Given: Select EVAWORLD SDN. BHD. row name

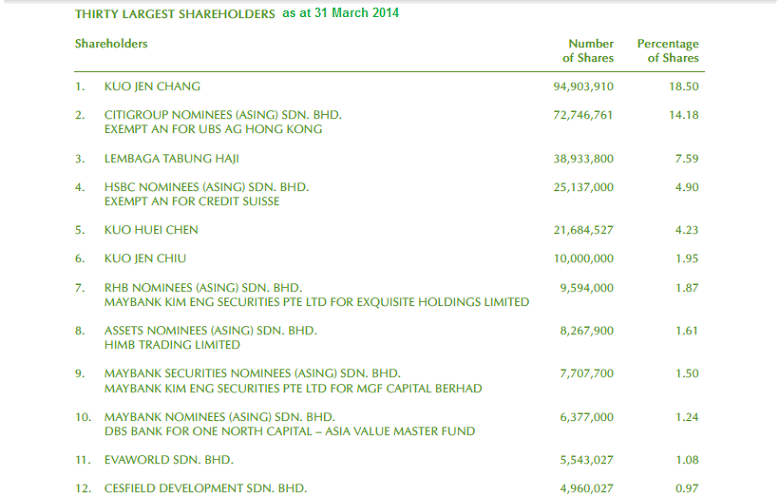Looking at the screenshot, I should 169,460.
